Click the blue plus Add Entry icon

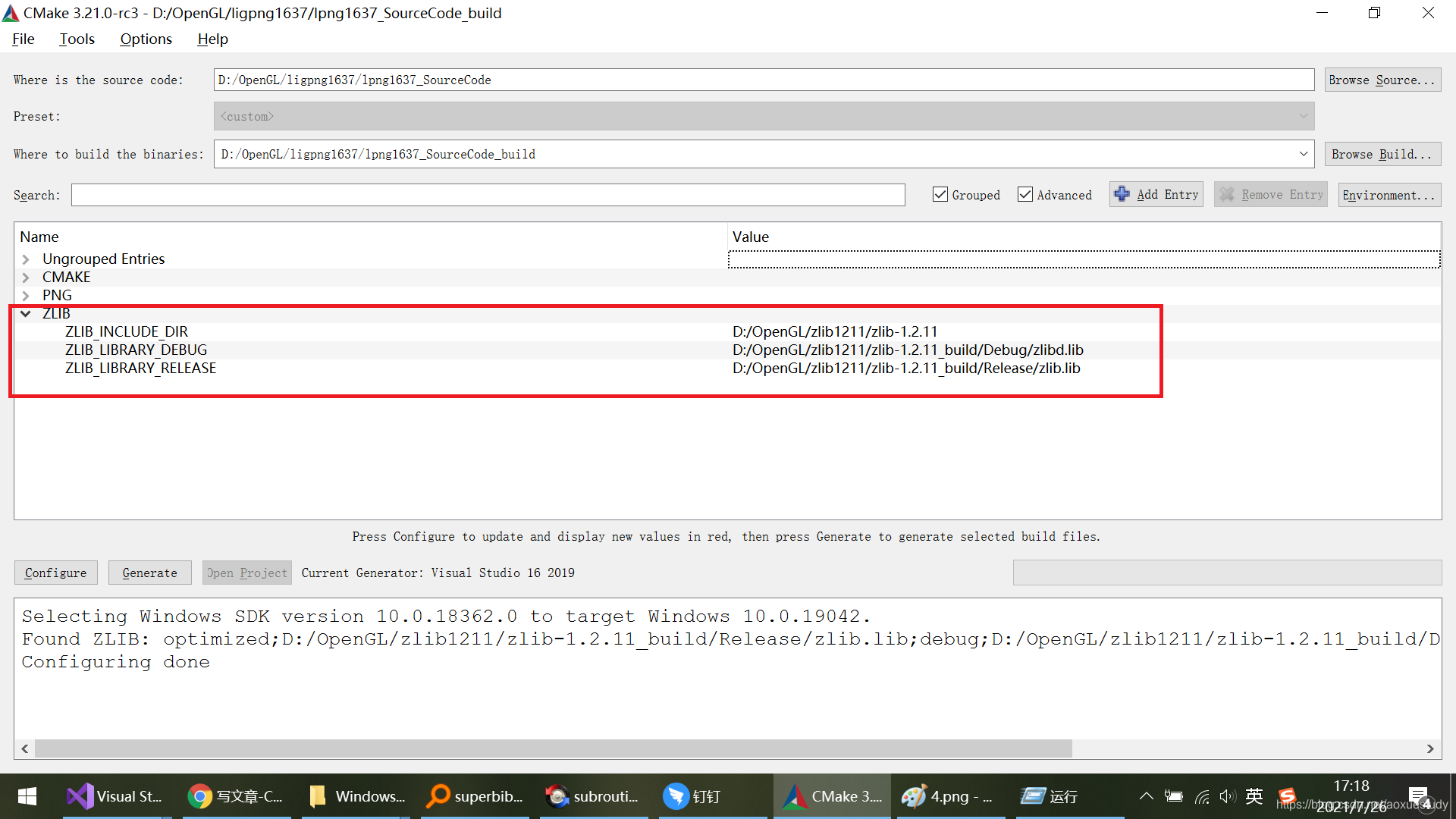click(x=1122, y=194)
